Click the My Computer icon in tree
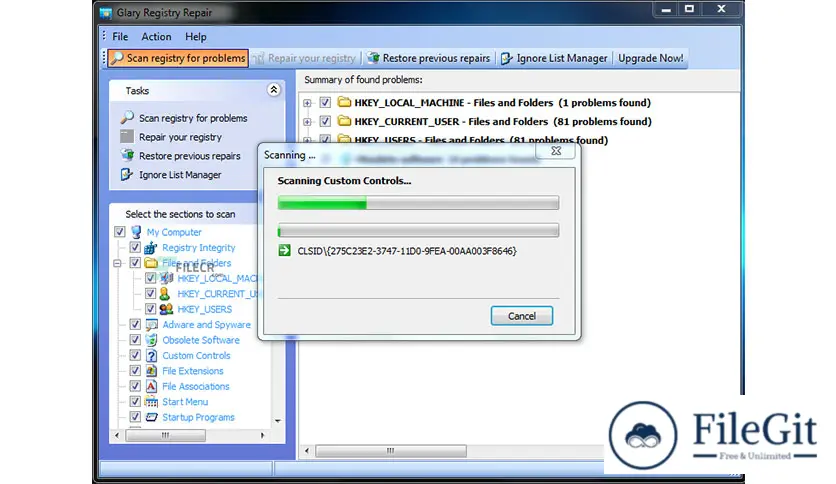This screenshot has width=836, height=484. 136,232
